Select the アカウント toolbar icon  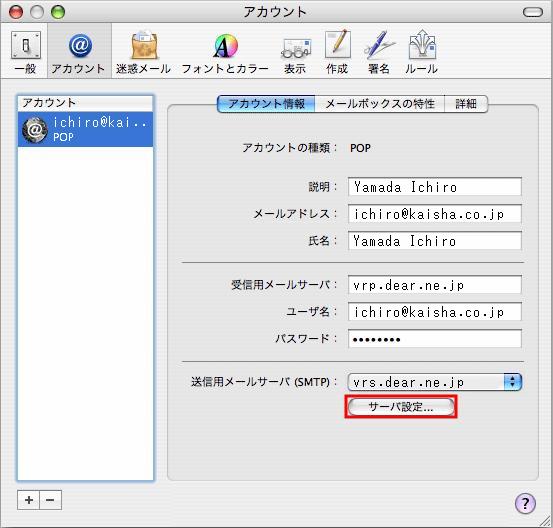[79, 52]
